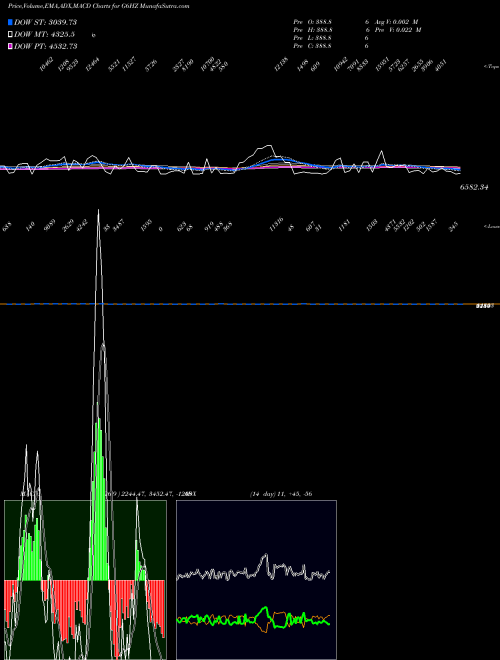Click the white DOW MT legend swatch
This screenshot has width=500, height=660.
point(11,35)
